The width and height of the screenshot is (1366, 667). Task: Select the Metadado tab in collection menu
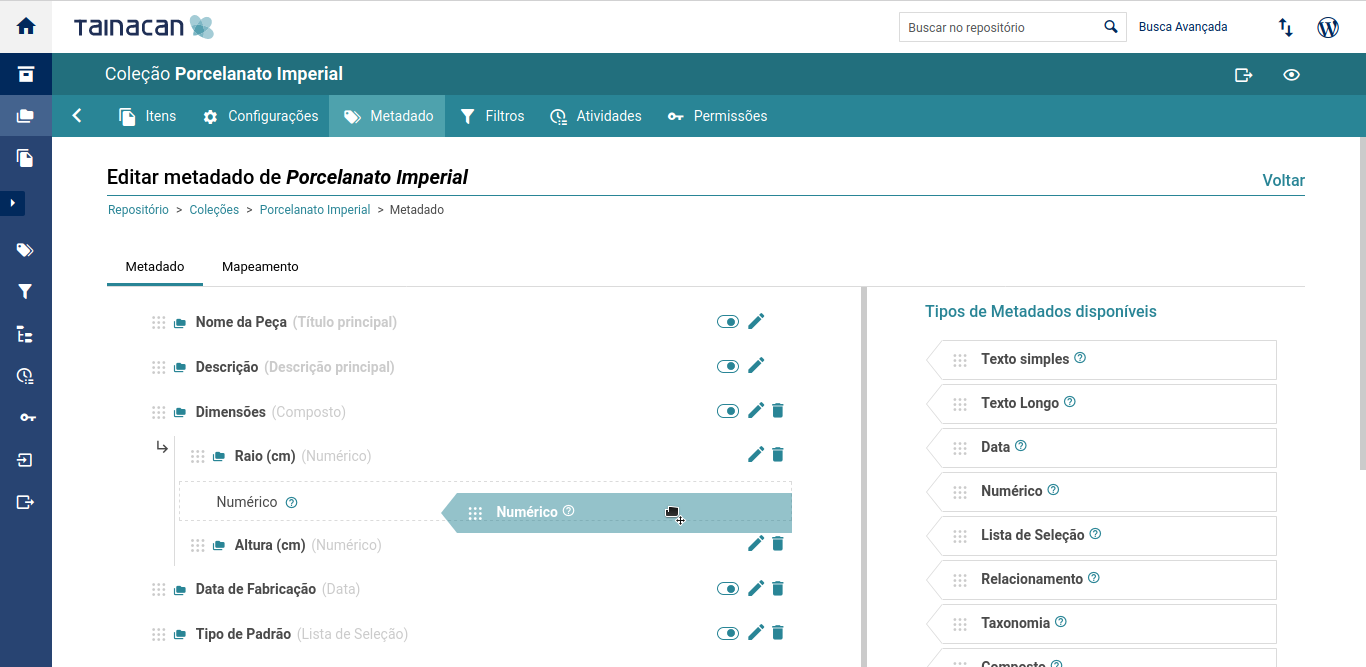(x=388, y=116)
